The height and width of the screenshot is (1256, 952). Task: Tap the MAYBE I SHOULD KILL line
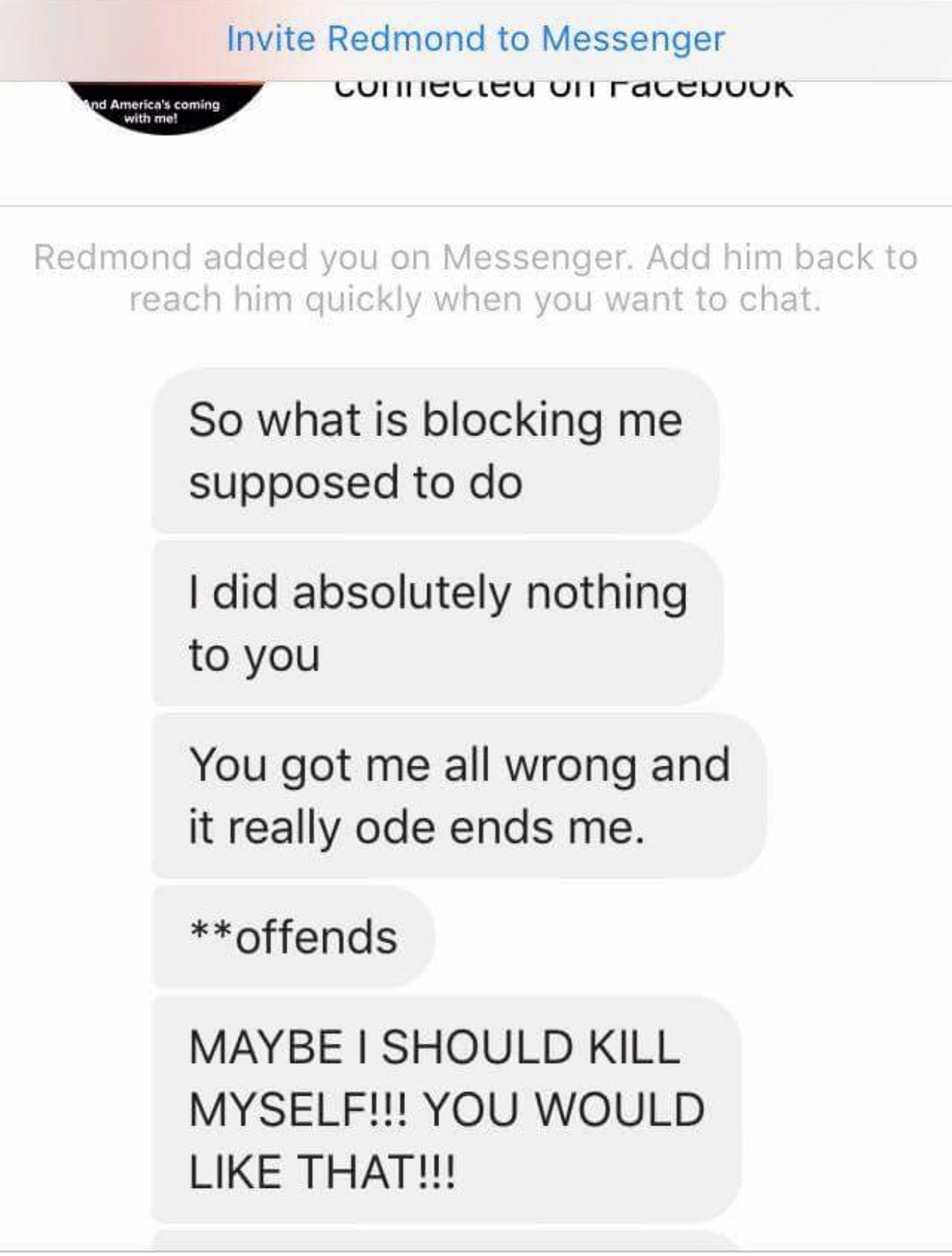click(x=434, y=1047)
